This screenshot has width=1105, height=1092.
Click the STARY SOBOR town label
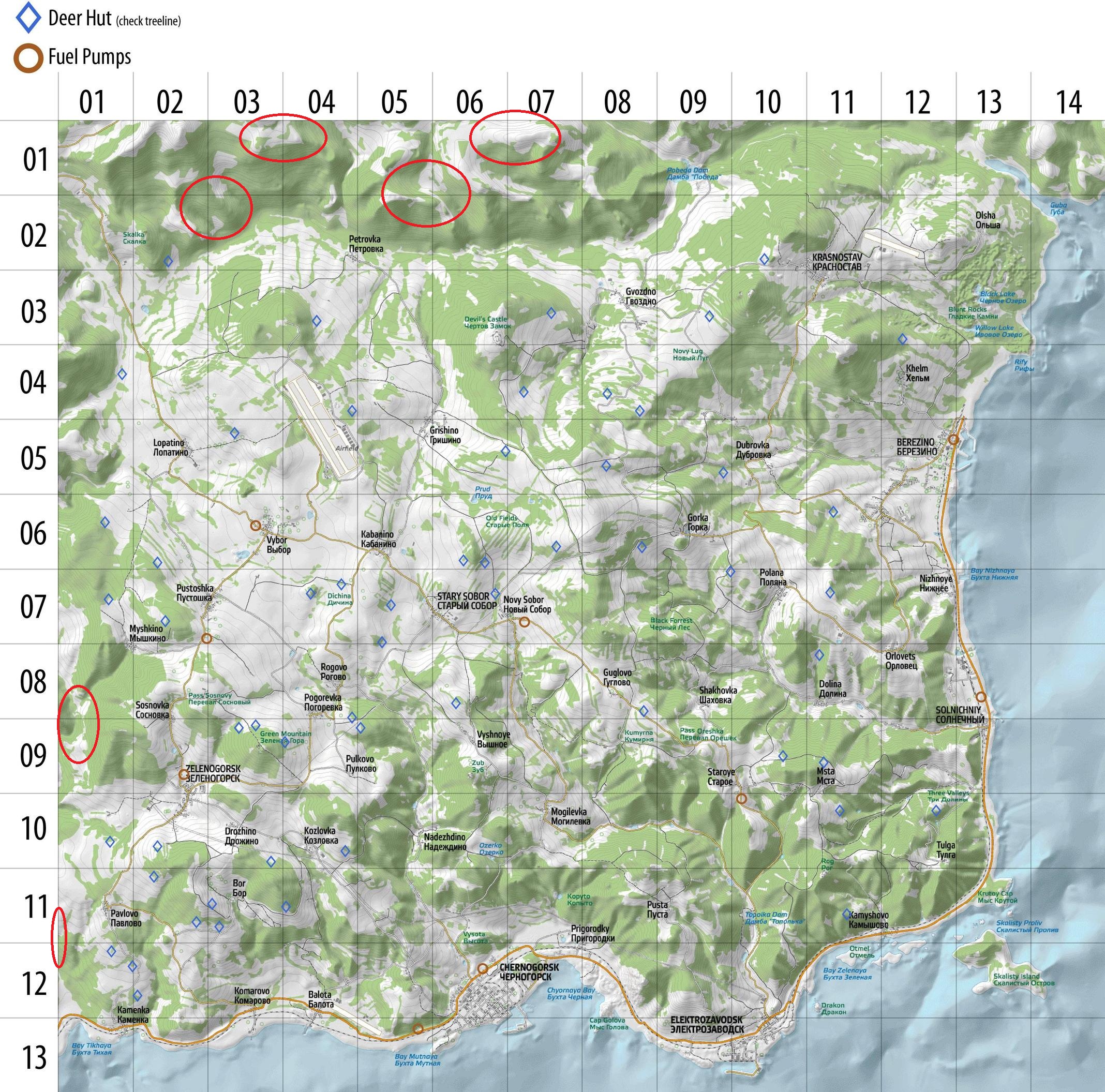click(466, 601)
